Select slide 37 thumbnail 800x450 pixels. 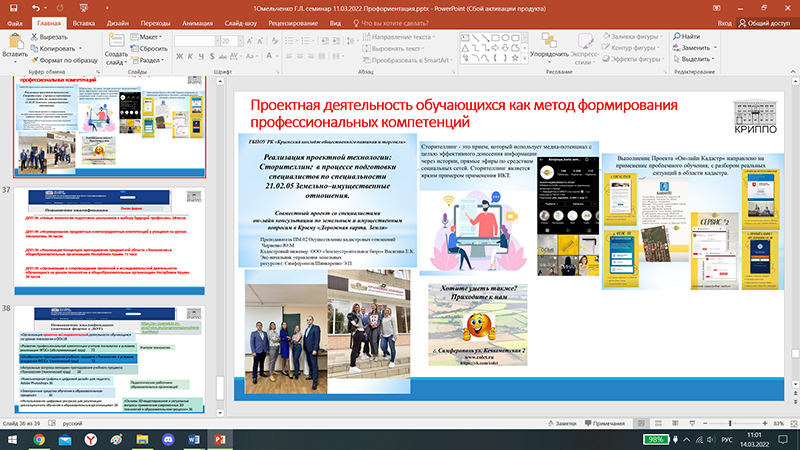(x=109, y=241)
